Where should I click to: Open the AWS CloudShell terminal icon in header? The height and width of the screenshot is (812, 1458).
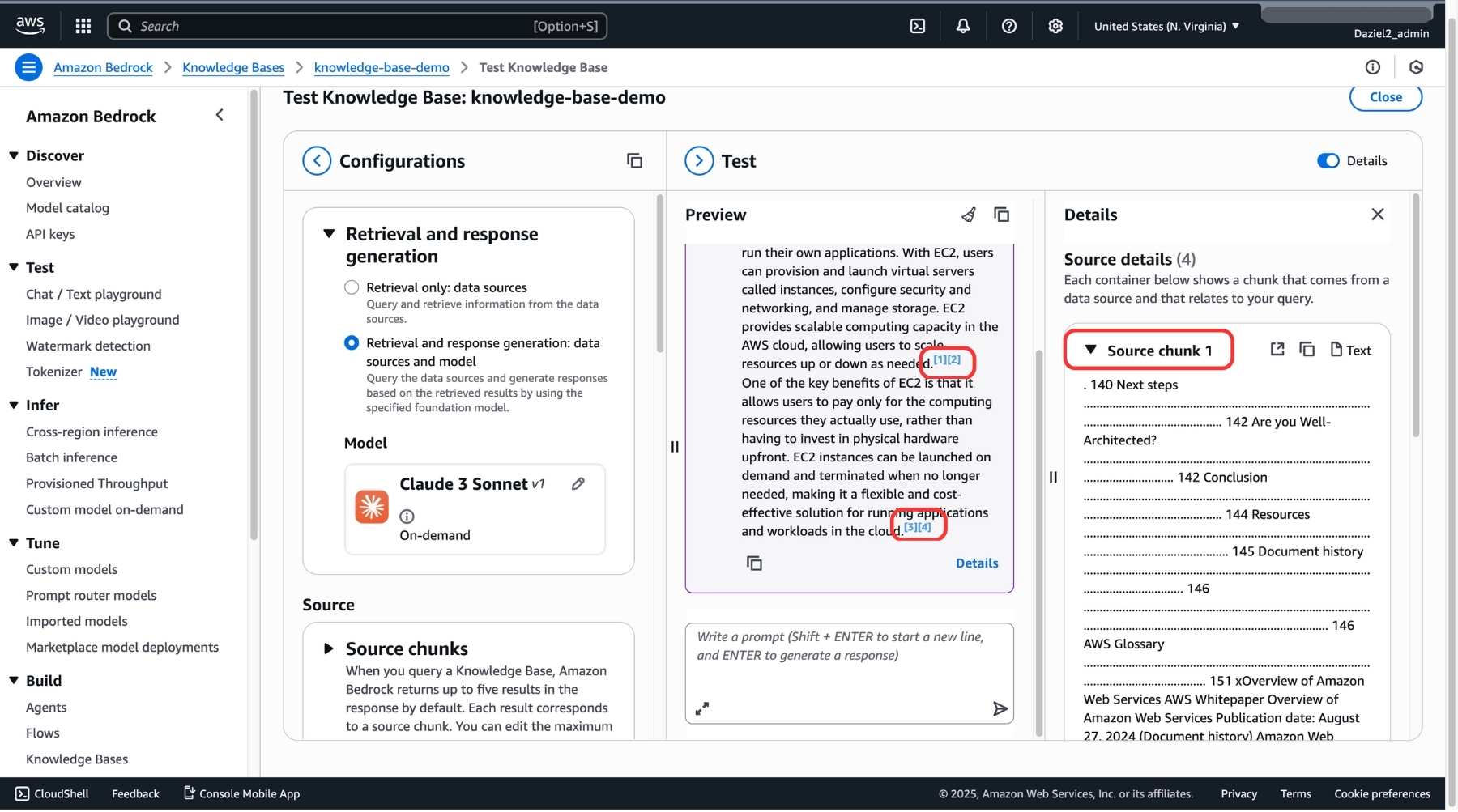coord(917,26)
